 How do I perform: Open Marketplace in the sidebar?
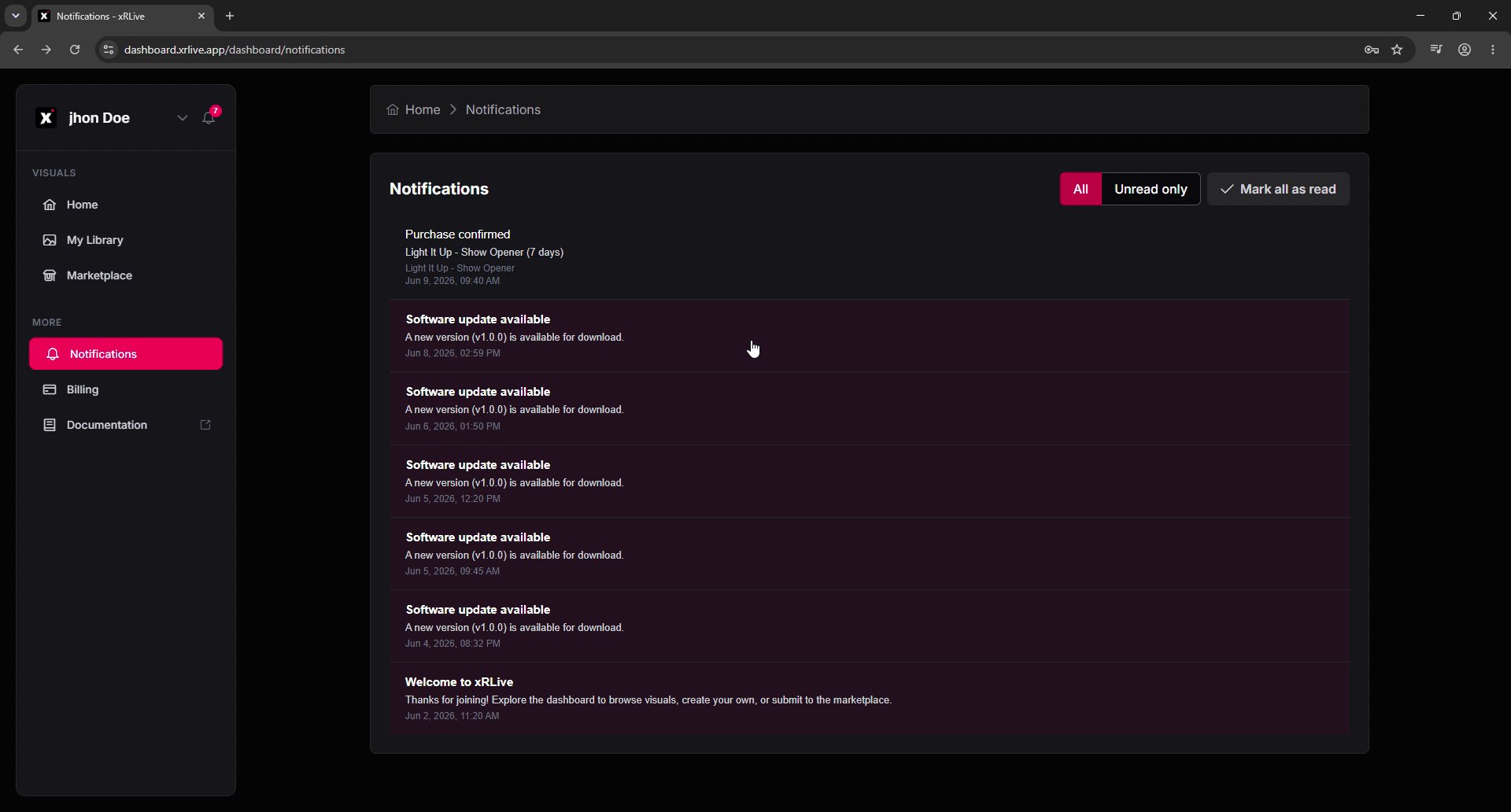pyautogui.click(x=126, y=275)
